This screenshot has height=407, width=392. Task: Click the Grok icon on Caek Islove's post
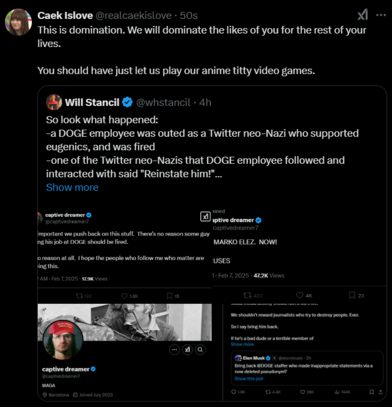point(363,15)
